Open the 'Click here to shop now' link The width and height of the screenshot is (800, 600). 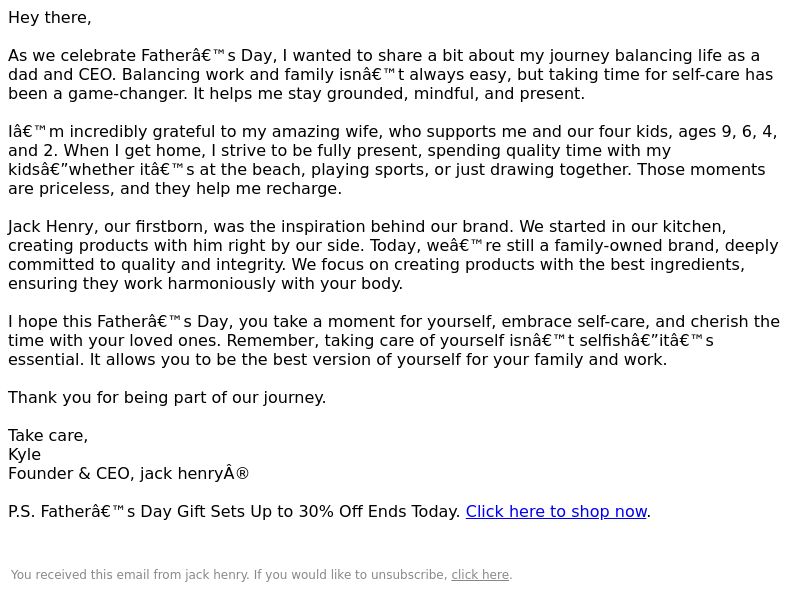tap(556, 511)
